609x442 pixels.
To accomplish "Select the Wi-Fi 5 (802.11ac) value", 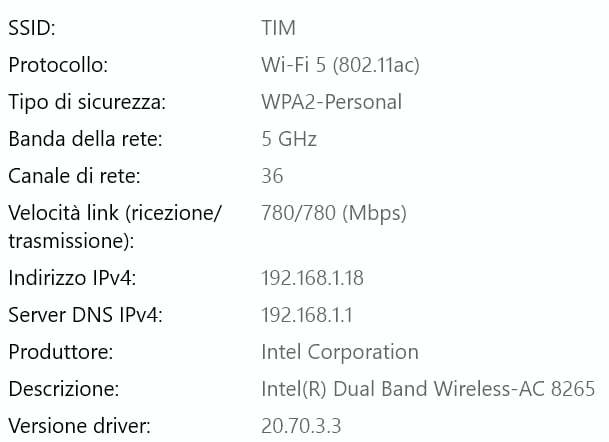I will click(x=340, y=66).
